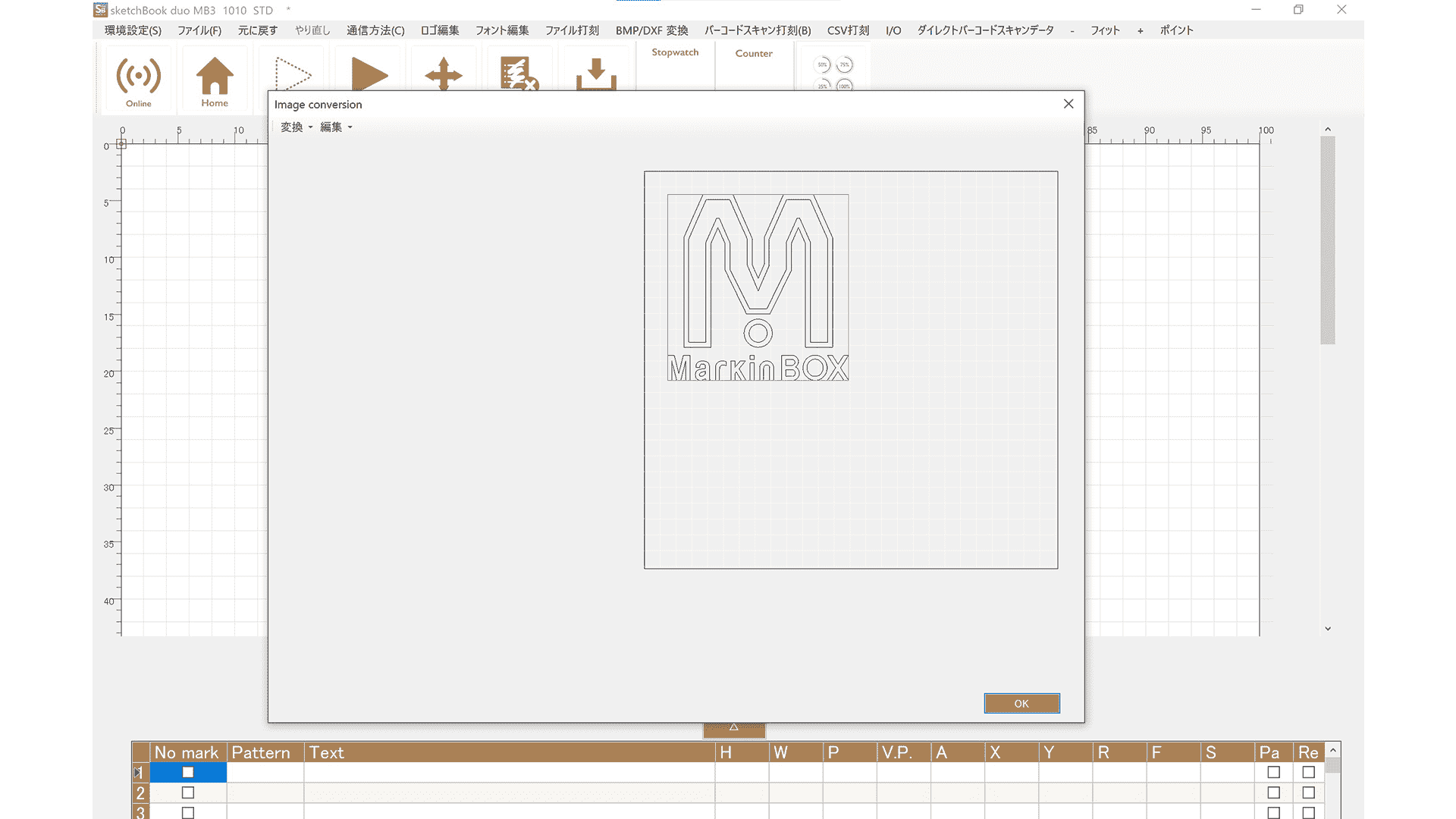This screenshot has height=819, width=1456.
Task: Click table scrollbar up arrow
Action: point(1333,750)
